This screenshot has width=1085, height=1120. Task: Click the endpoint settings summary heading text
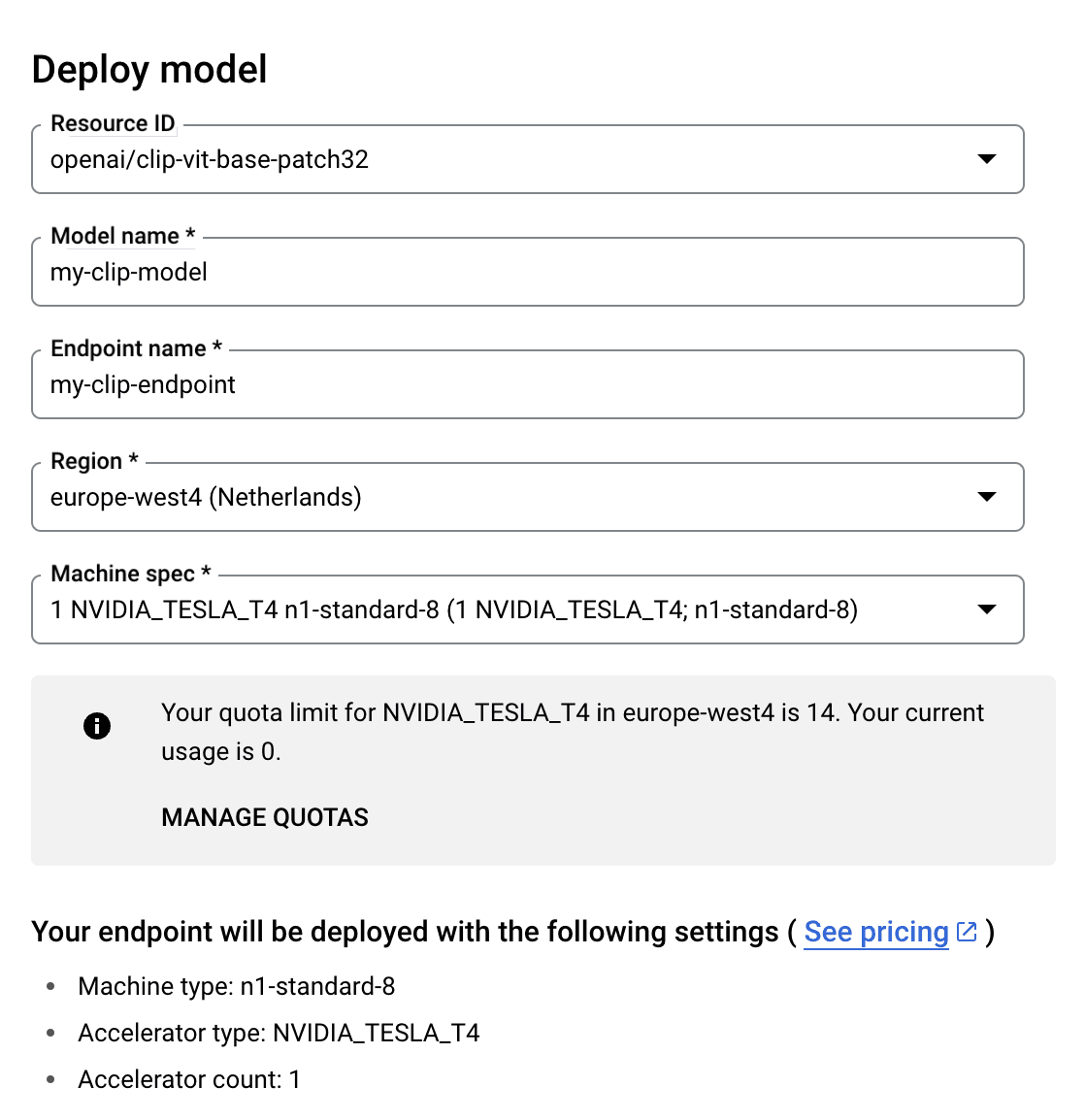tap(405, 932)
